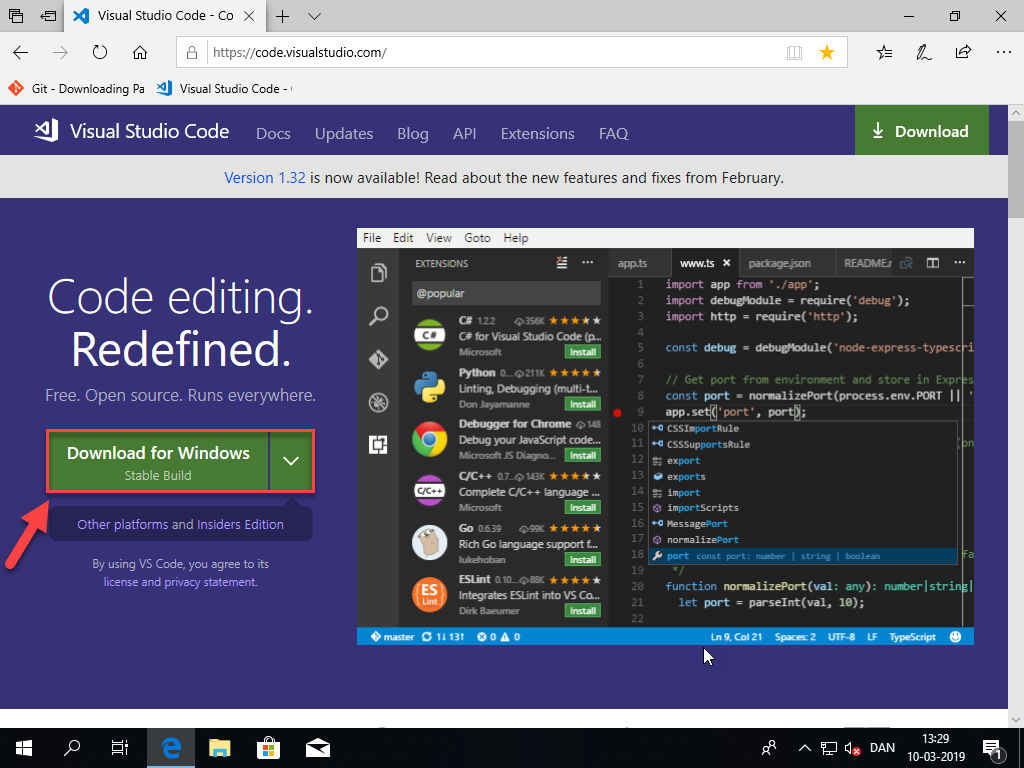
Task: Open reading view in address bar
Action: (794, 53)
